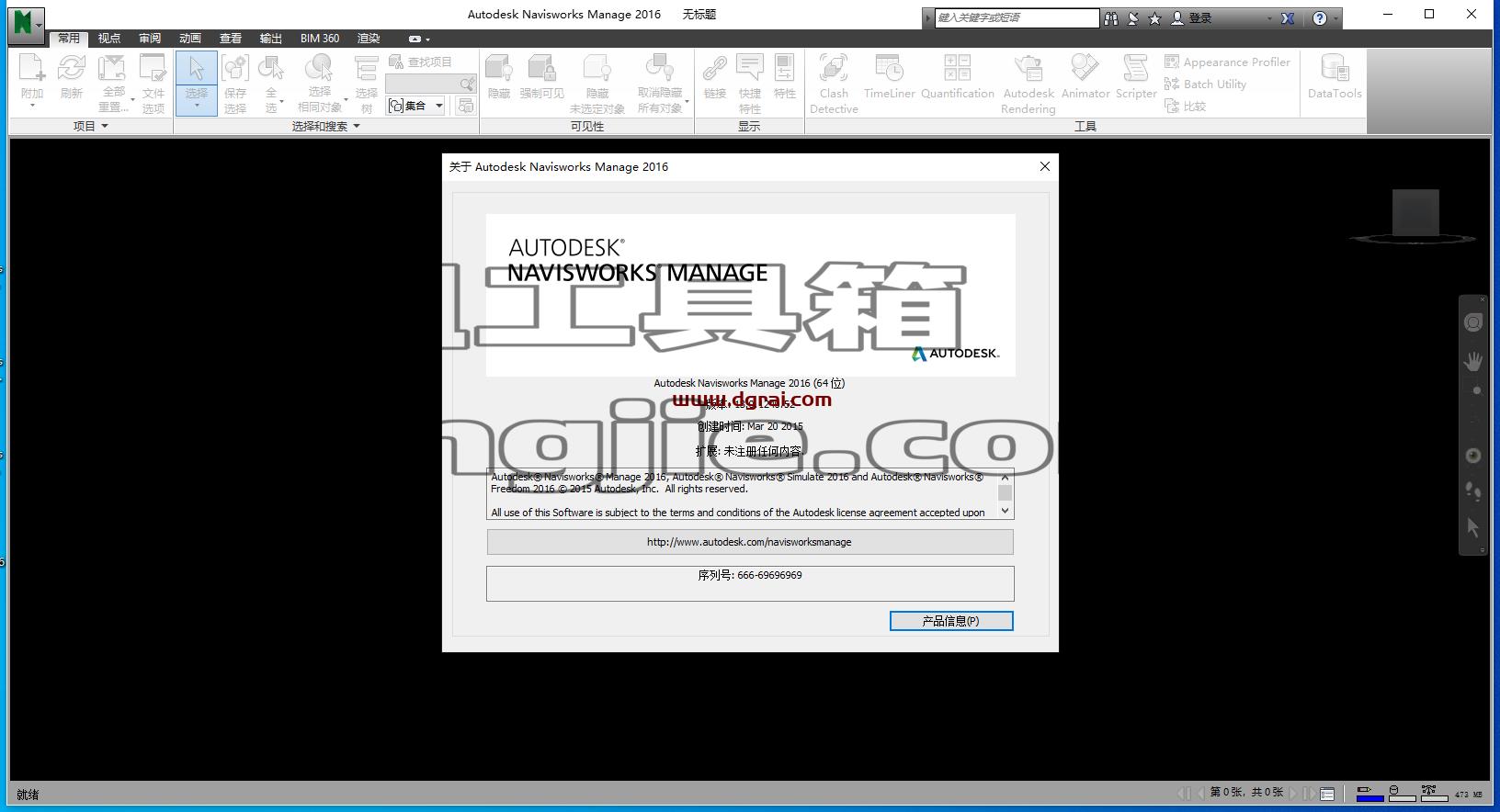Activate the 选择 (Select) arrow tool
Viewport: 1500px width, 812px height.
[x=197, y=69]
